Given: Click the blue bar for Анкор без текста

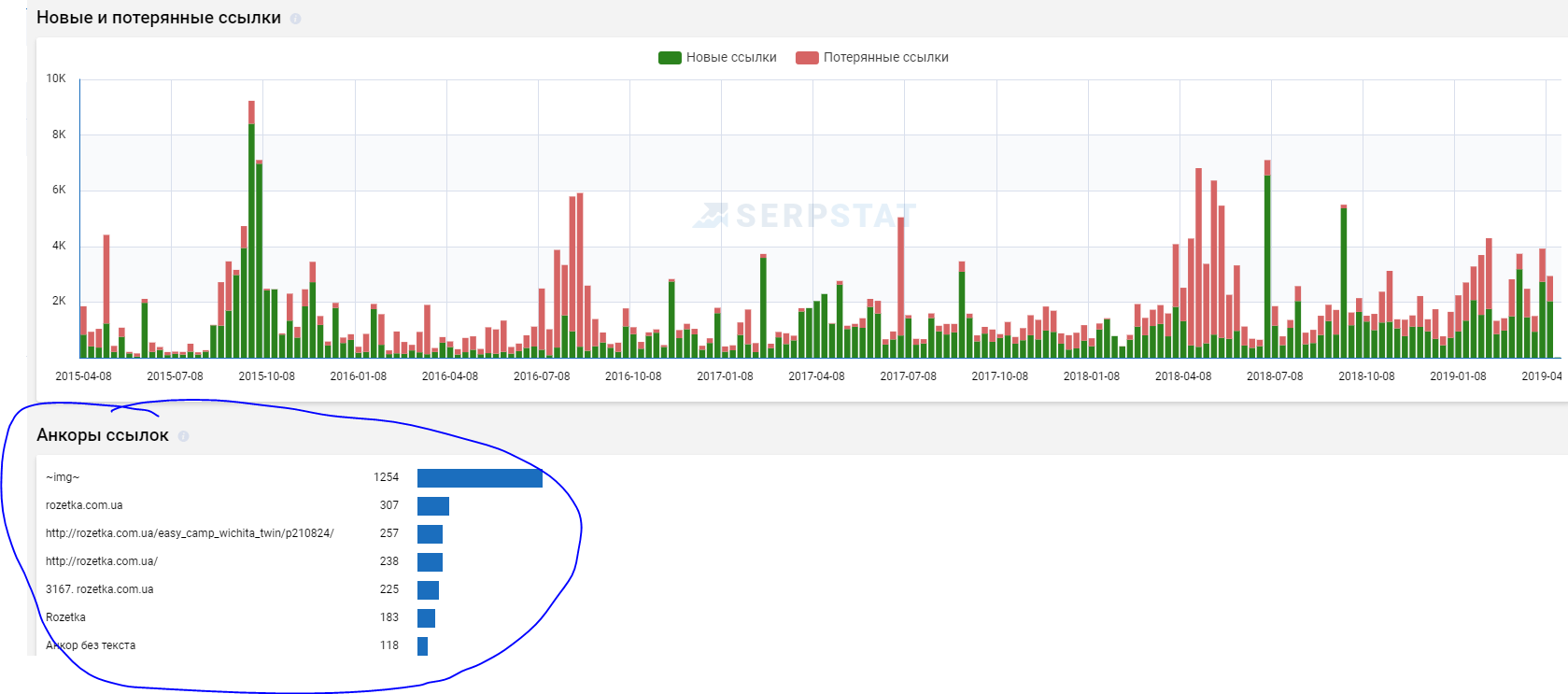Looking at the screenshot, I should (422, 646).
